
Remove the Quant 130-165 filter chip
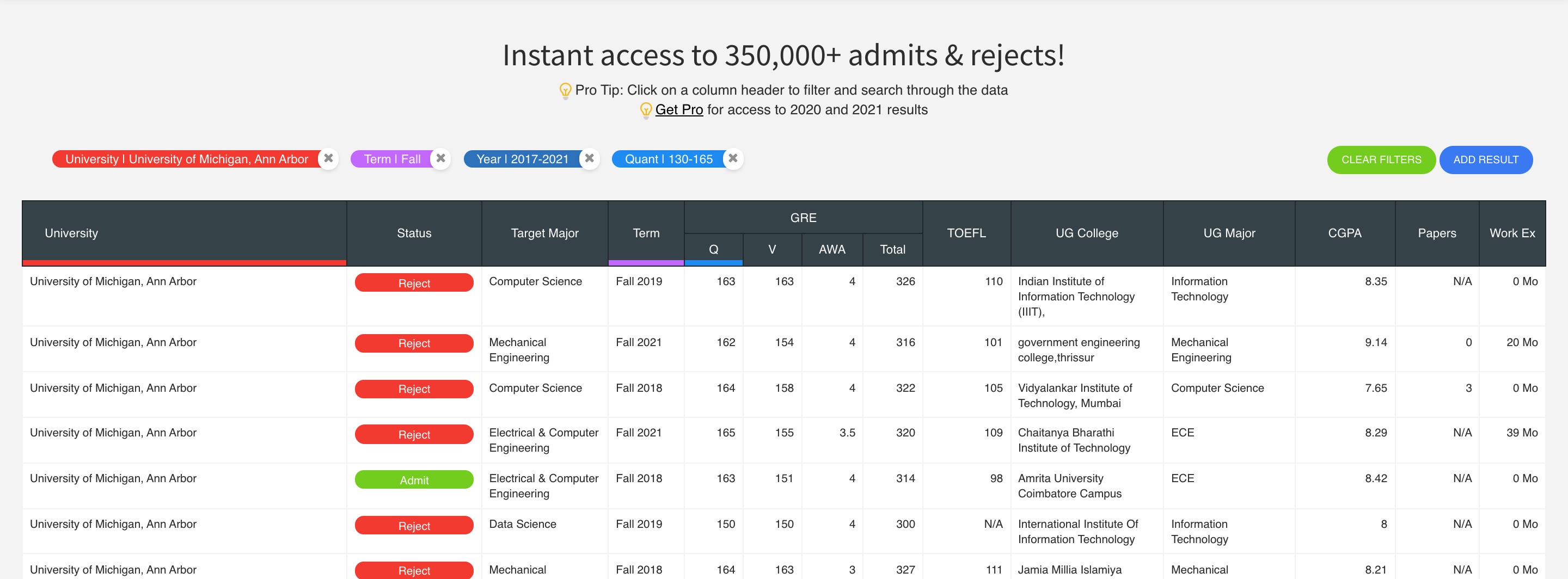733,159
